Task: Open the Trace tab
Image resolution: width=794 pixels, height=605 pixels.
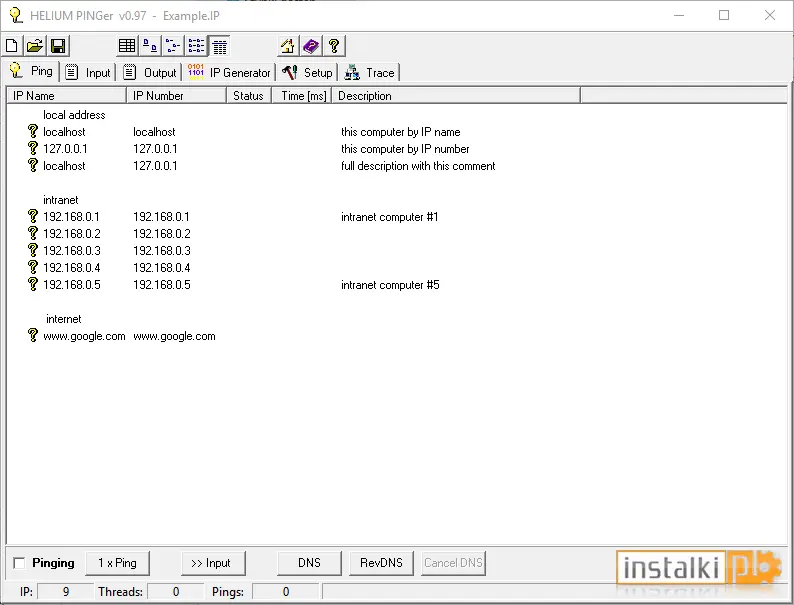Action: coord(370,72)
